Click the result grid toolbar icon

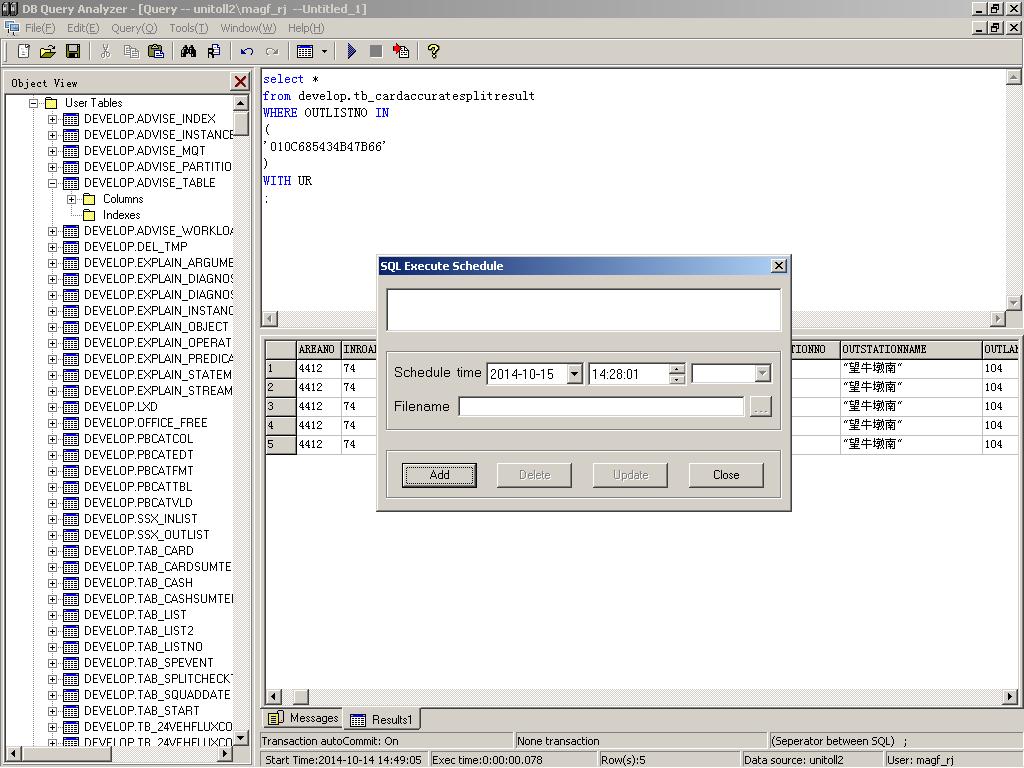(x=305, y=51)
